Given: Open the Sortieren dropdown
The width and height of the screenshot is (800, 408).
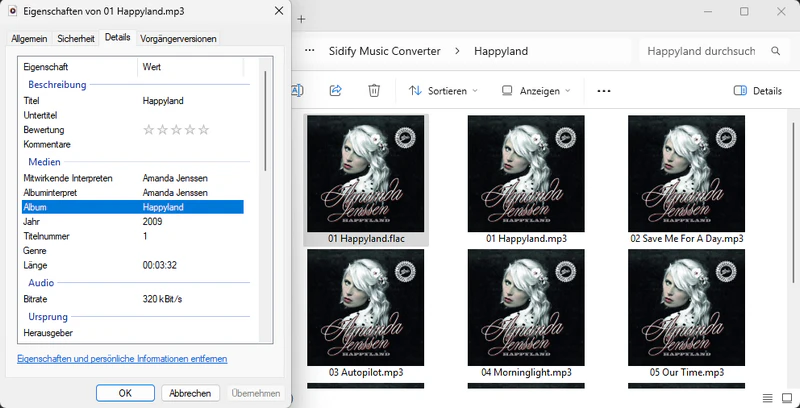Looking at the screenshot, I should (443, 91).
